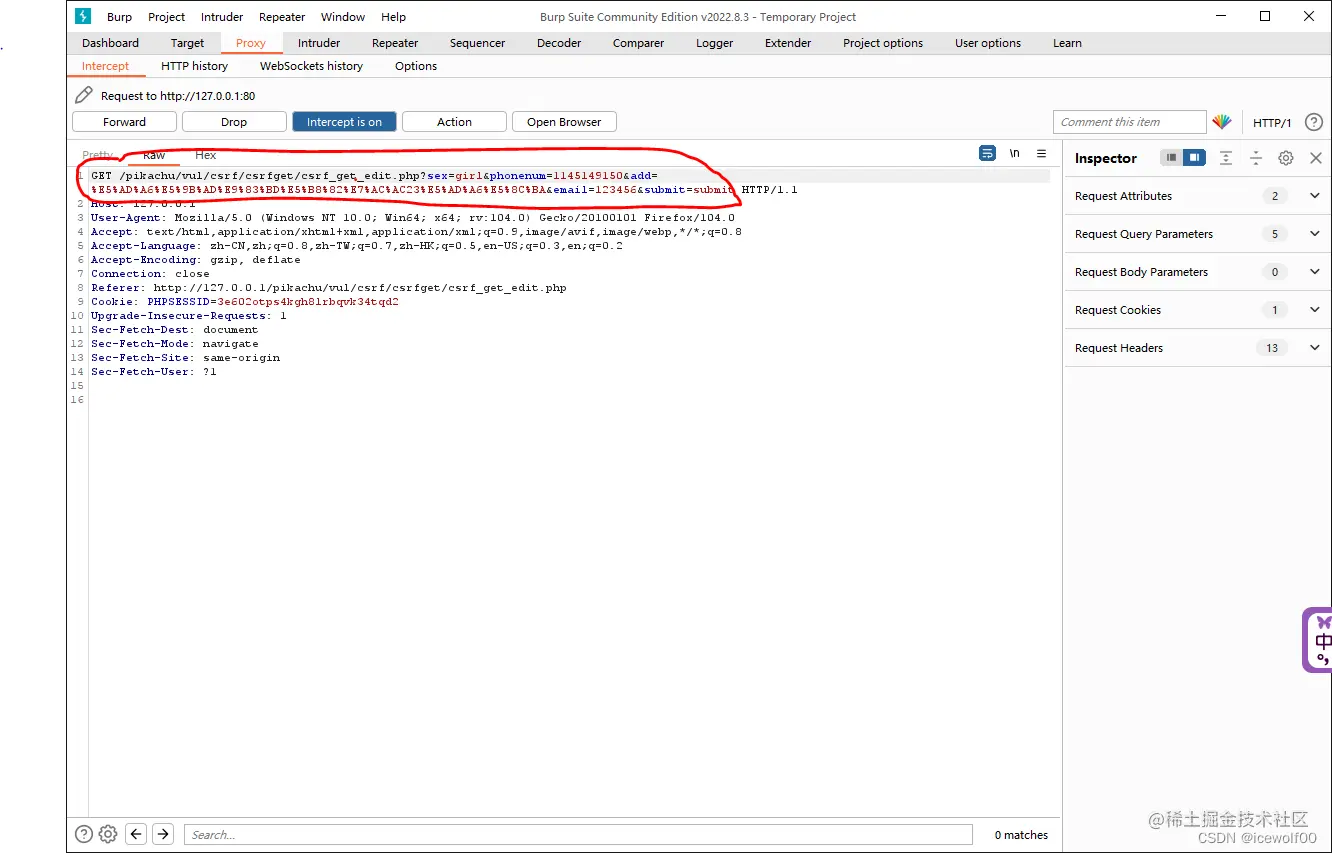Switch to the Target tab
This screenshot has width=1332, height=853.
click(x=187, y=43)
